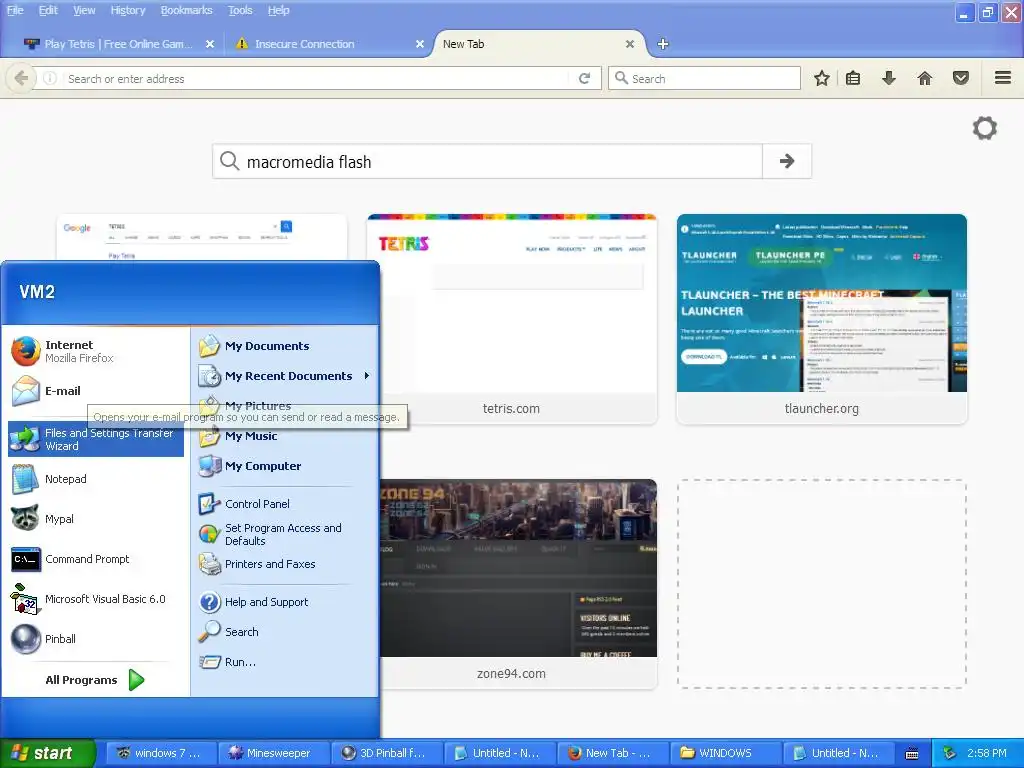Image resolution: width=1024 pixels, height=768 pixels.
Task: Launch Microsoft Visual Basic 6.0
Action: [95, 599]
